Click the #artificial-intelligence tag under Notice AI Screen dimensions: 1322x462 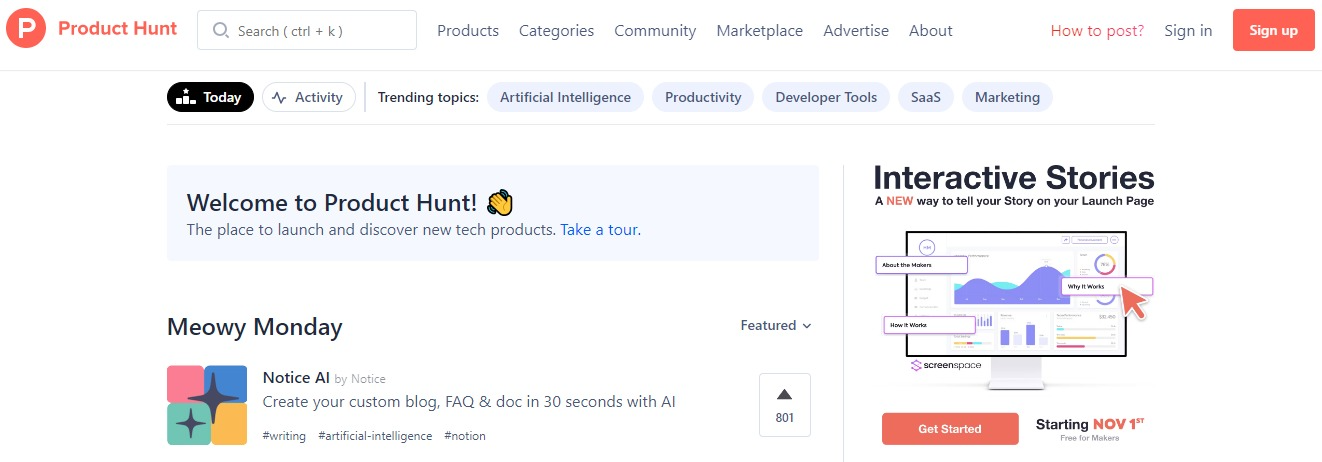click(375, 436)
